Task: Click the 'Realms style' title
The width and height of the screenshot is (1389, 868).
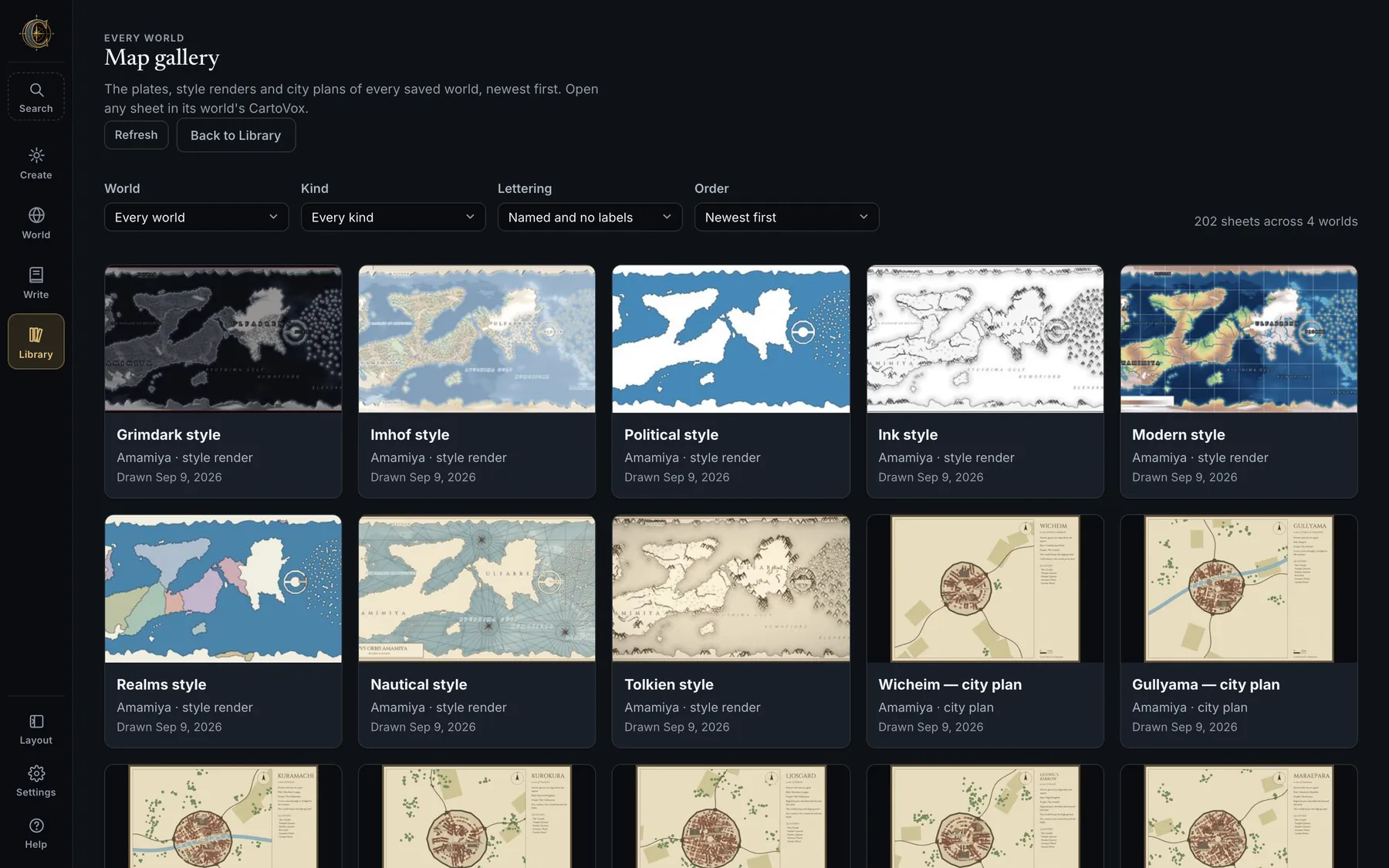Action: (161, 685)
